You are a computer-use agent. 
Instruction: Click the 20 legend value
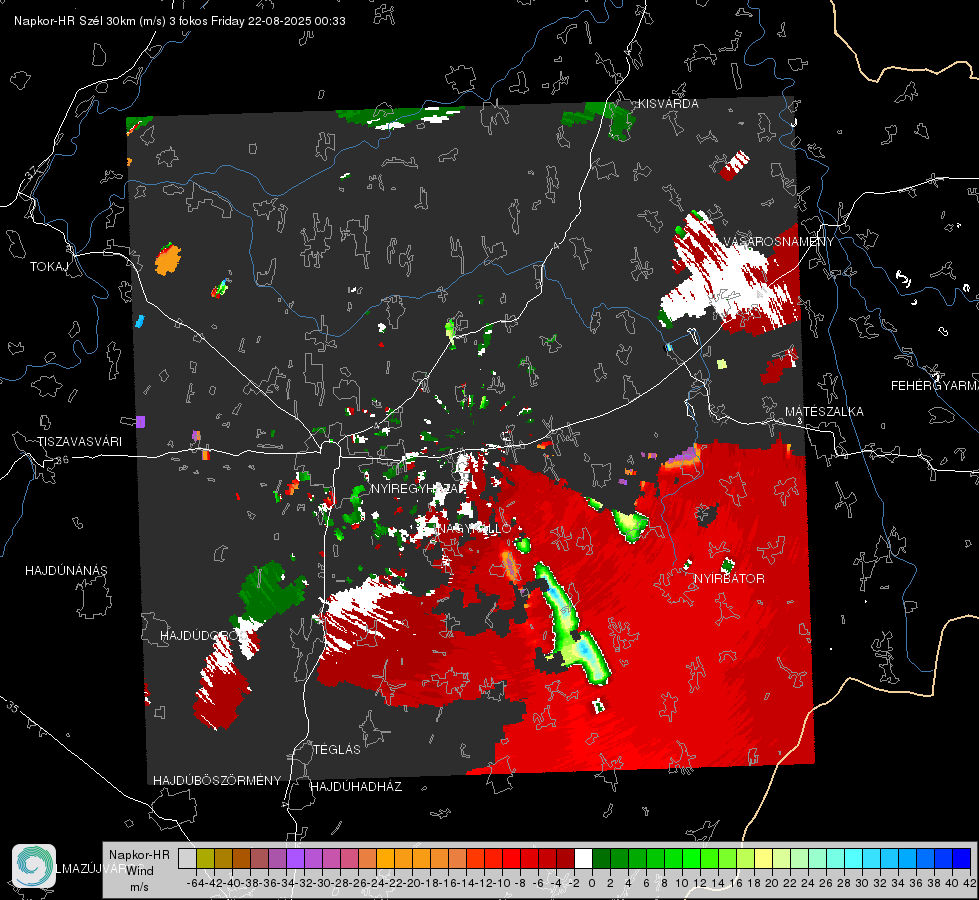(772, 883)
